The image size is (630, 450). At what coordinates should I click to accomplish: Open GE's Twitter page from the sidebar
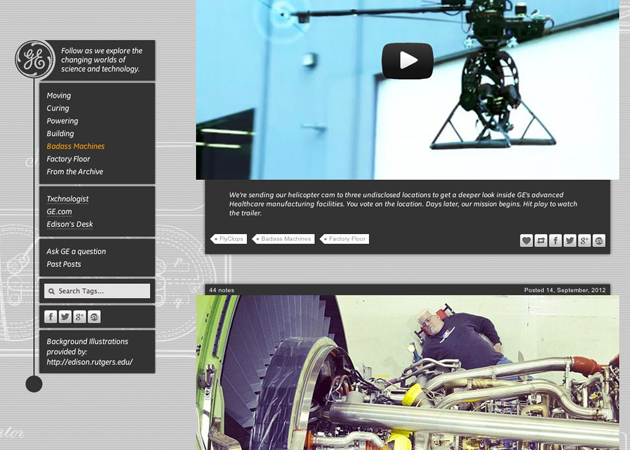tap(65, 317)
